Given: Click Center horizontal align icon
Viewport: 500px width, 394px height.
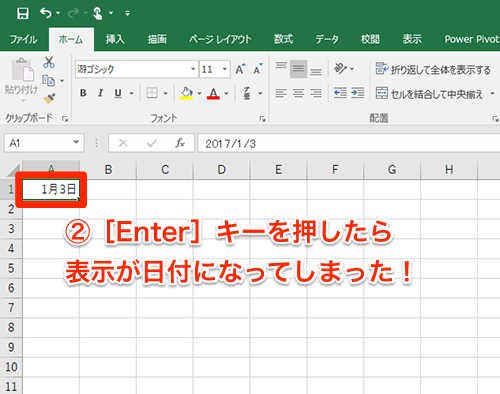Looking at the screenshot, I should click(298, 93).
